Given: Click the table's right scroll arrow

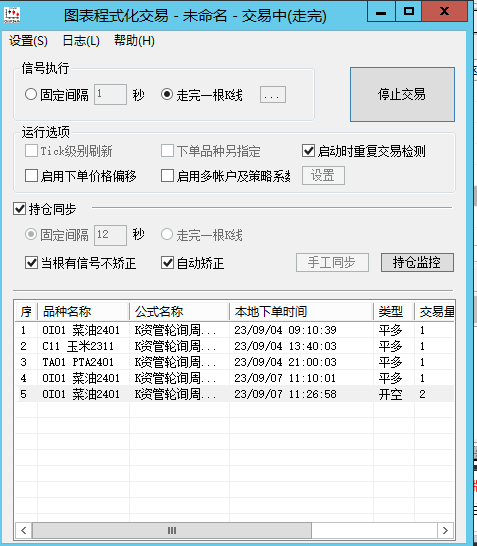Looking at the screenshot, I should coord(445,530).
